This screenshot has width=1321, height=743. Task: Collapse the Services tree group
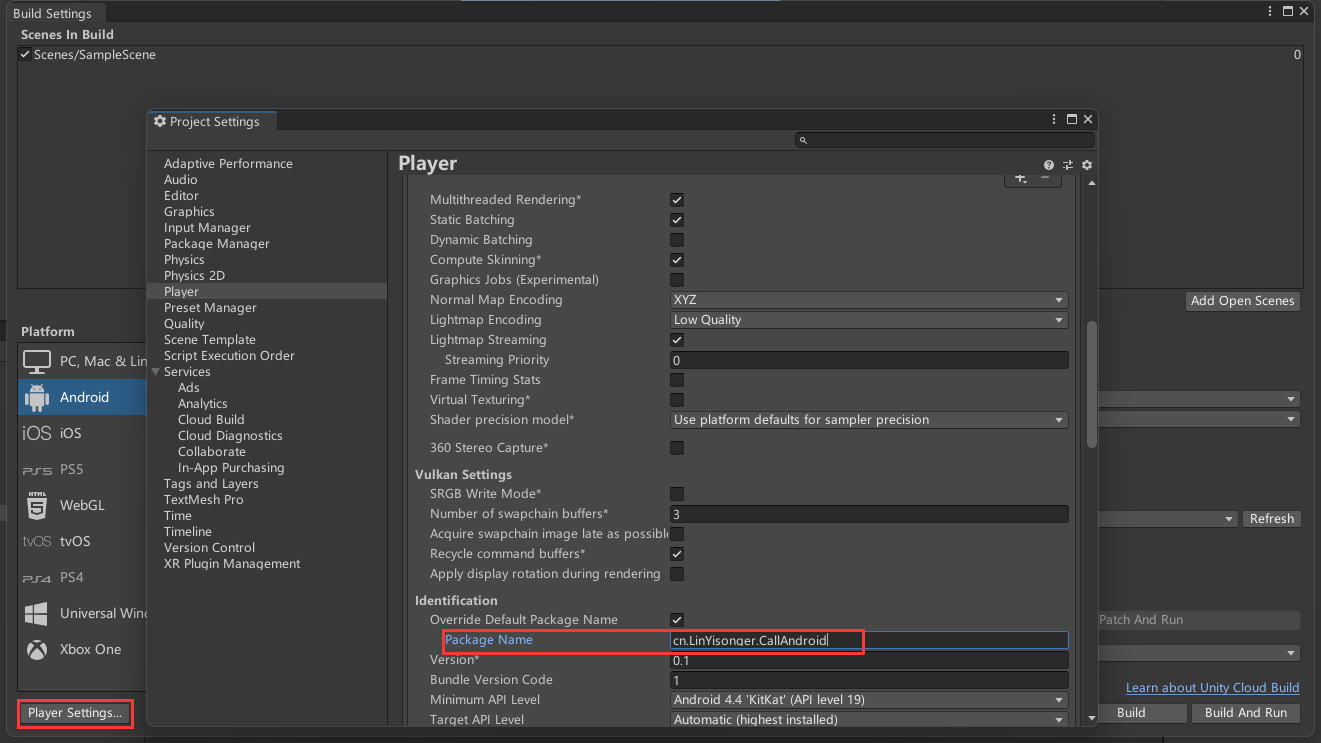[x=156, y=372]
